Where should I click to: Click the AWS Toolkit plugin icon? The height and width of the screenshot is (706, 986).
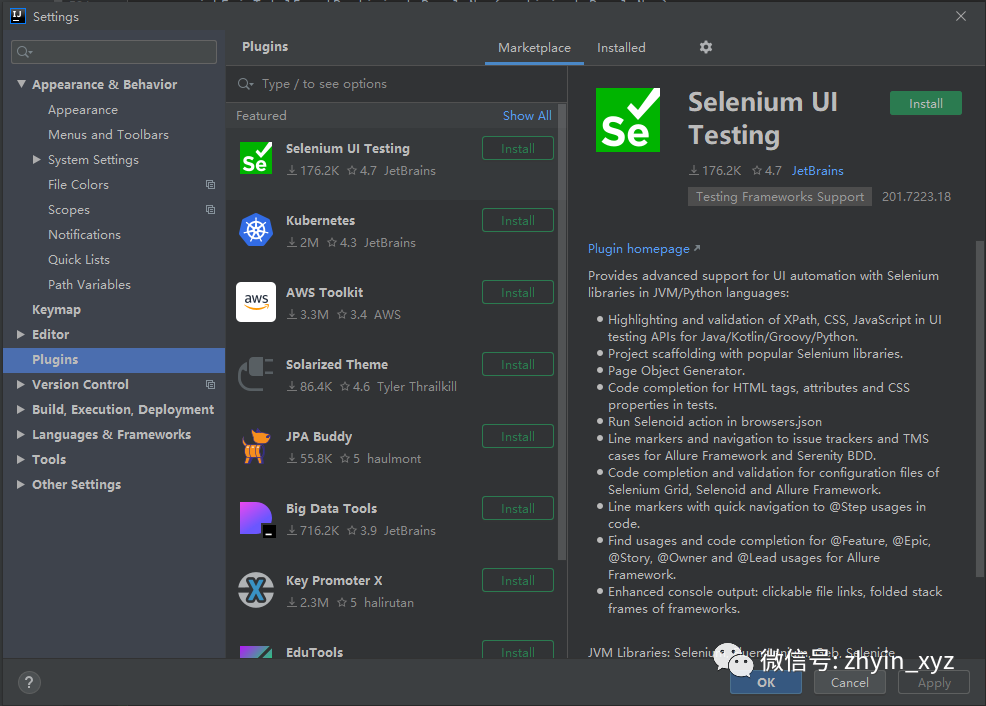click(256, 302)
